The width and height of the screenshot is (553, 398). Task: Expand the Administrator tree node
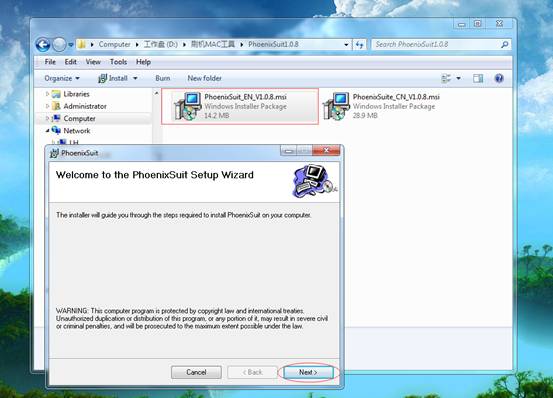pyautogui.click(x=47, y=106)
